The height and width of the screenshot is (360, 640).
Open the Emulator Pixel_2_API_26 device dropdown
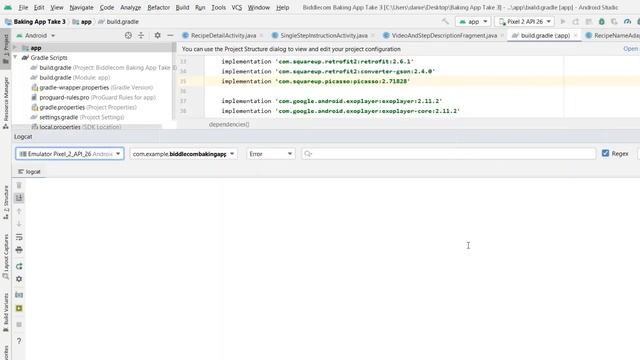click(x=70, y=154)
